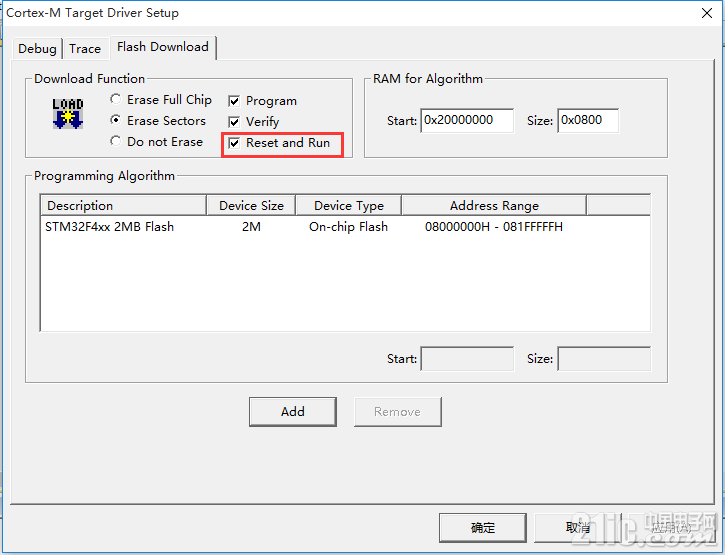Cancel with the 取消 button
The width and height of the screenshot is (725, 555).
click(578, 528)
